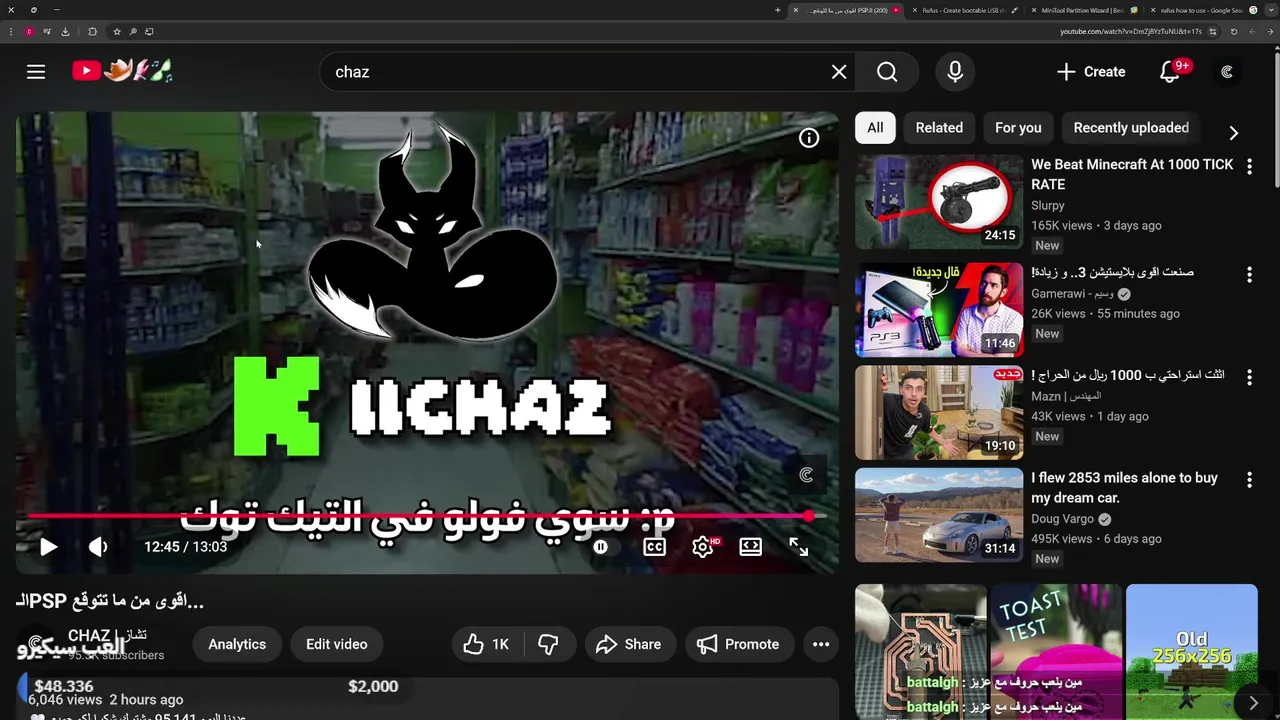Open the Slurpy channel name

[x=1048, y=205]
